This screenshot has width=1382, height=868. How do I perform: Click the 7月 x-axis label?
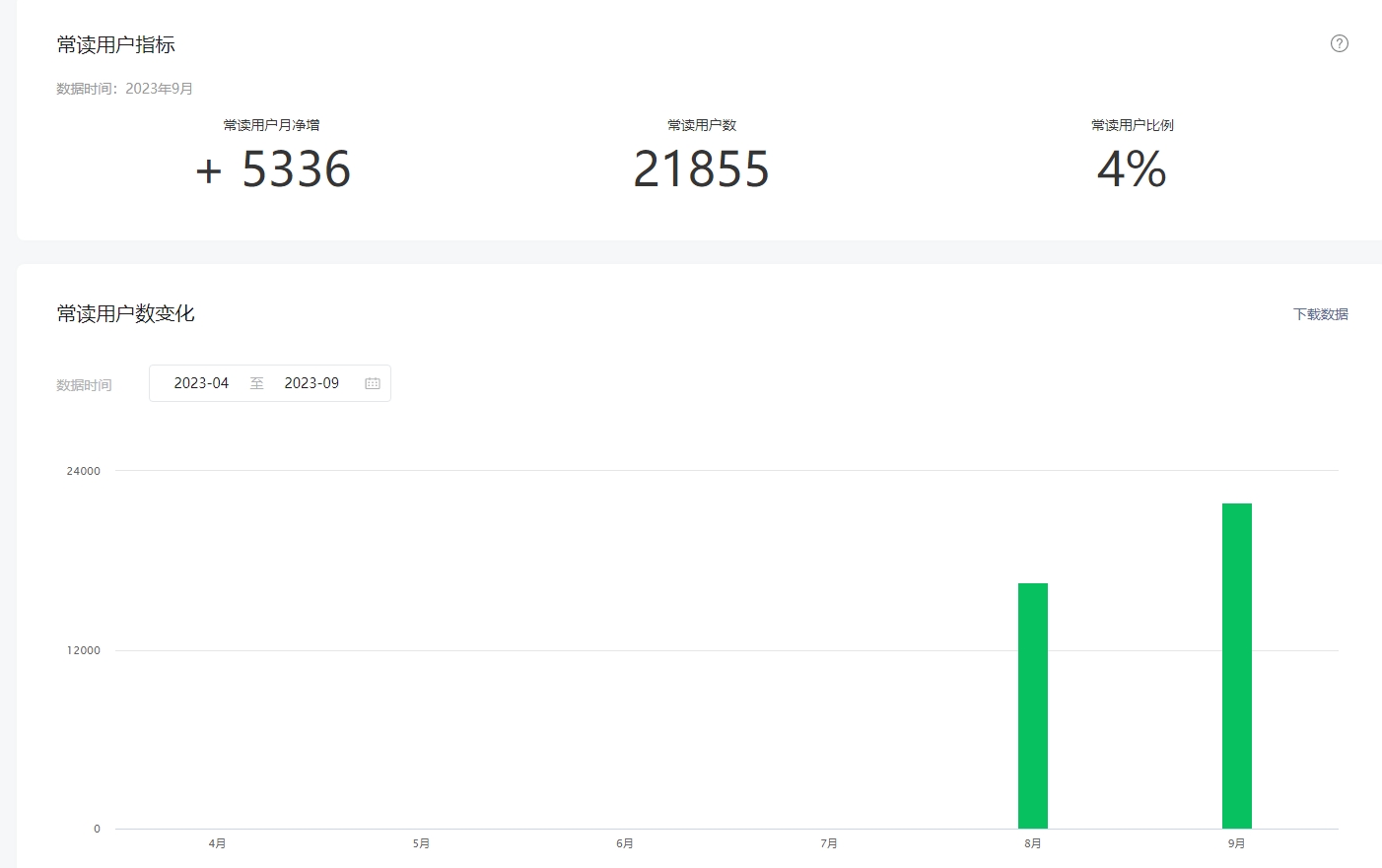[x=829, y=843]
